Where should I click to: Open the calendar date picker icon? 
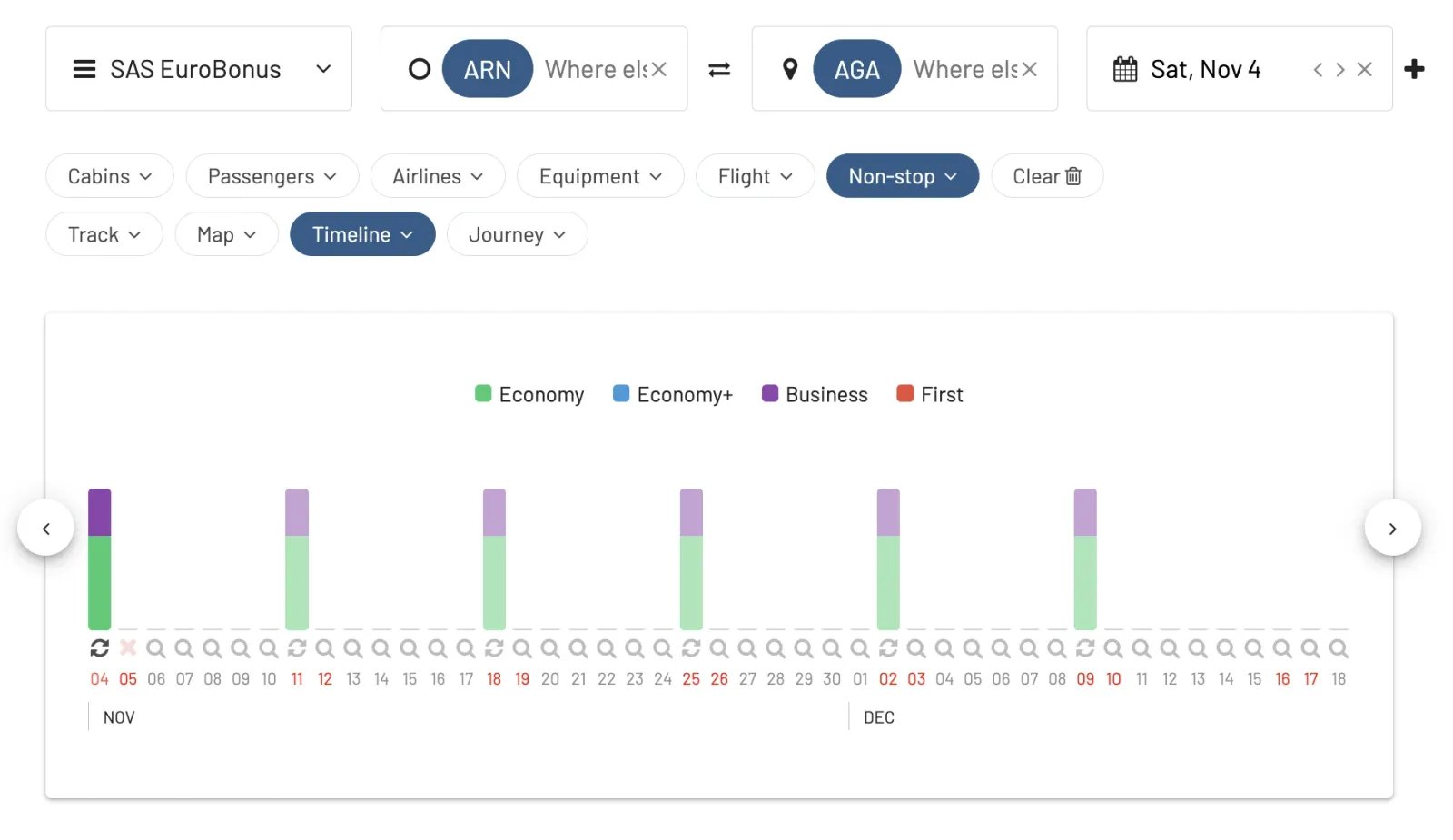[1125, 69]
